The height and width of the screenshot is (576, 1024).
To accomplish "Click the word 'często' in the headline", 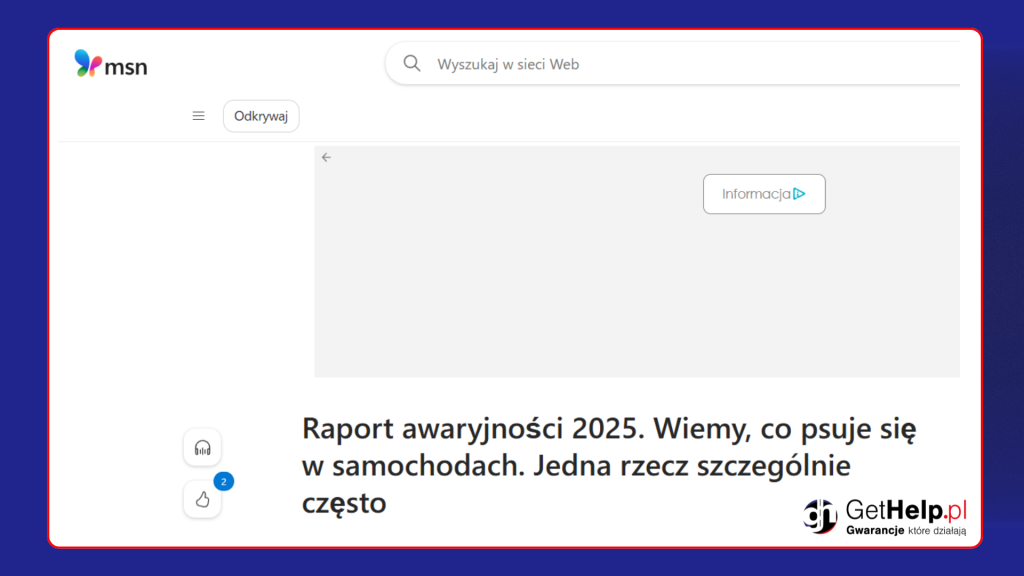I will (344, 503).
